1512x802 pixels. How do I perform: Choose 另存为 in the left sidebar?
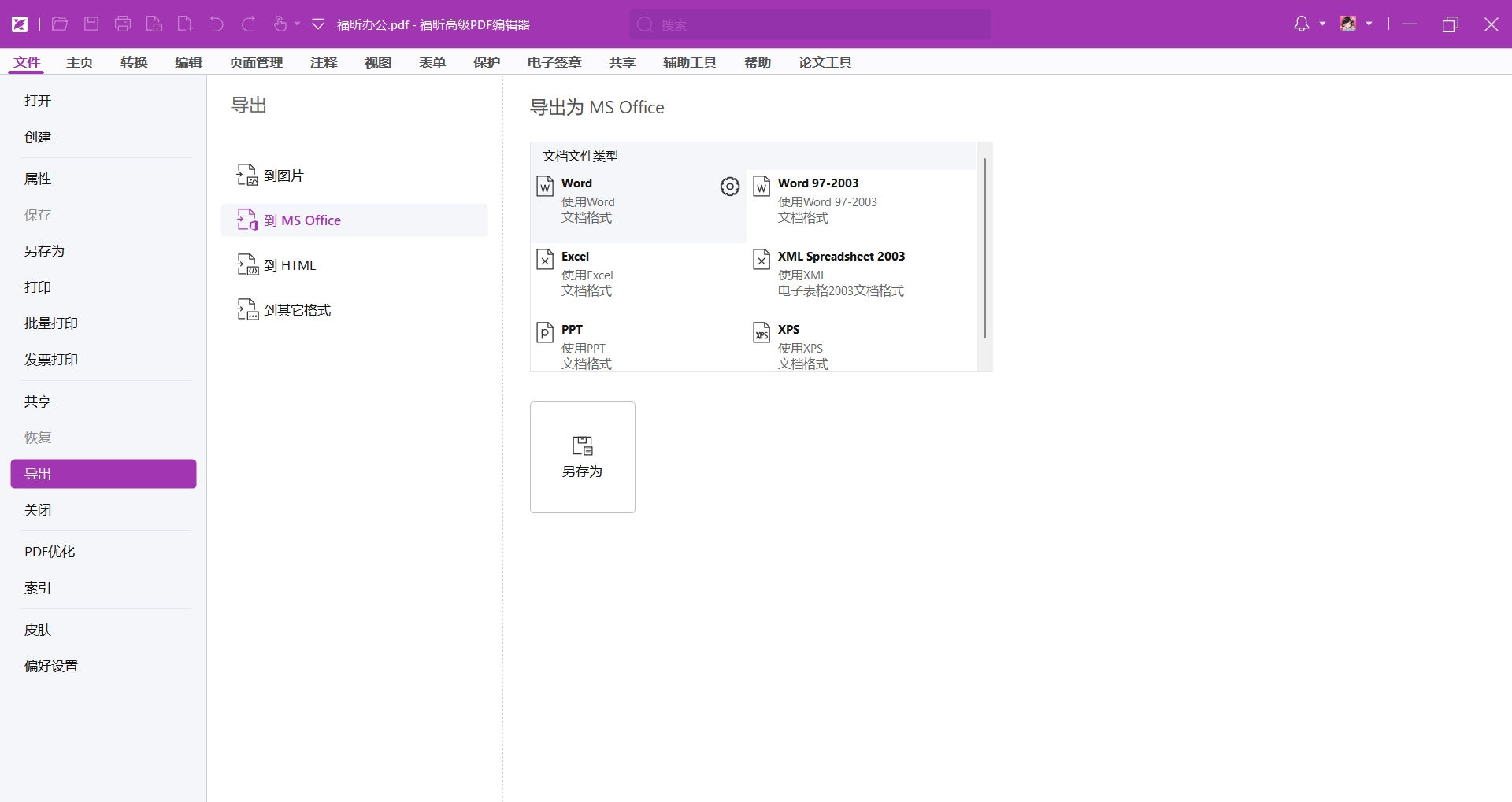[103, 251]
